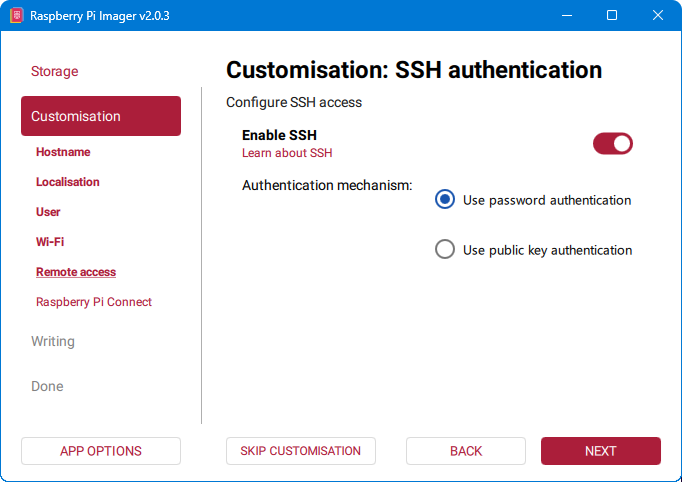
Task: Go back with the BACK button
Action: click(x=466, y=451)
